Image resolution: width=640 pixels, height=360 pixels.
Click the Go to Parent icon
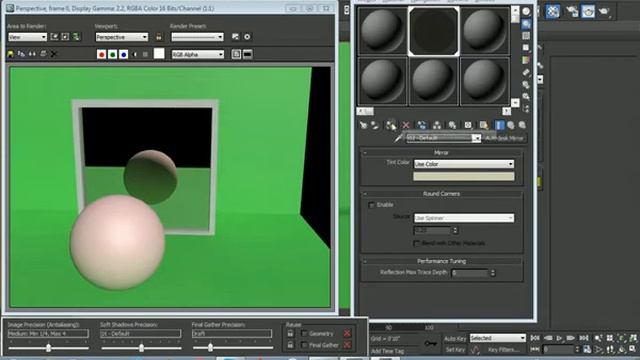coord(511,125)
